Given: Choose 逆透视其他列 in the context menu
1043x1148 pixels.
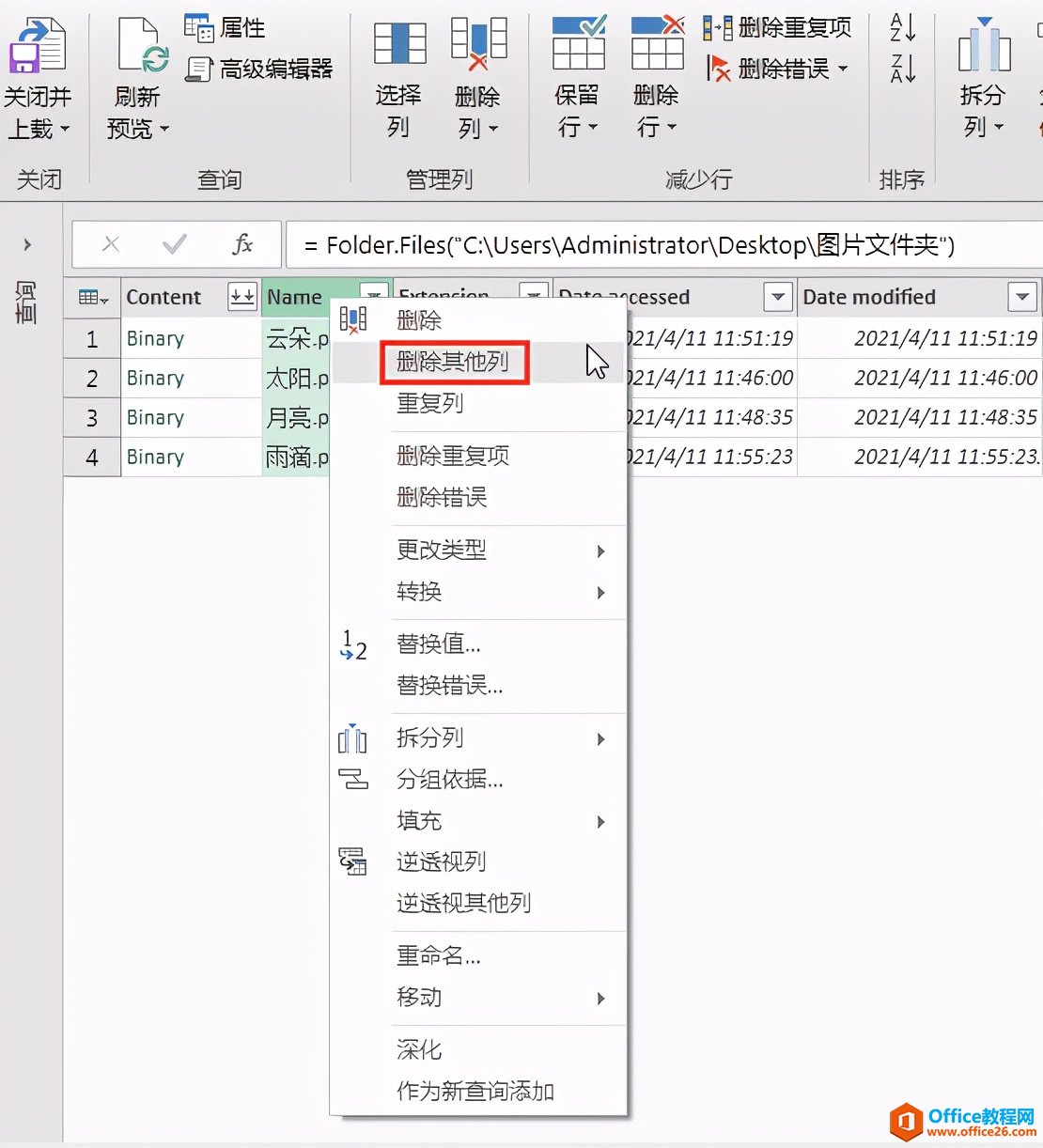Looking at the screenshot, I should click(x=478, y=903).
